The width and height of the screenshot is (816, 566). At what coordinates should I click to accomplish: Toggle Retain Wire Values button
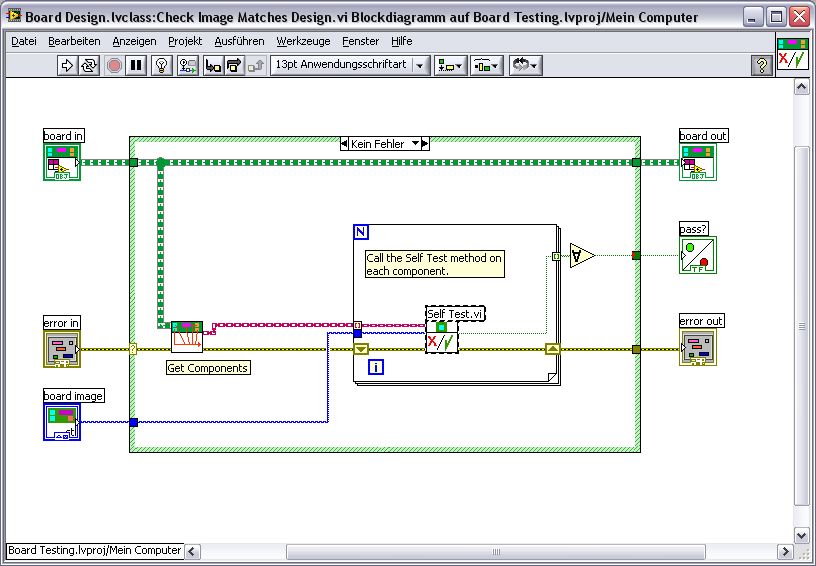187,66
